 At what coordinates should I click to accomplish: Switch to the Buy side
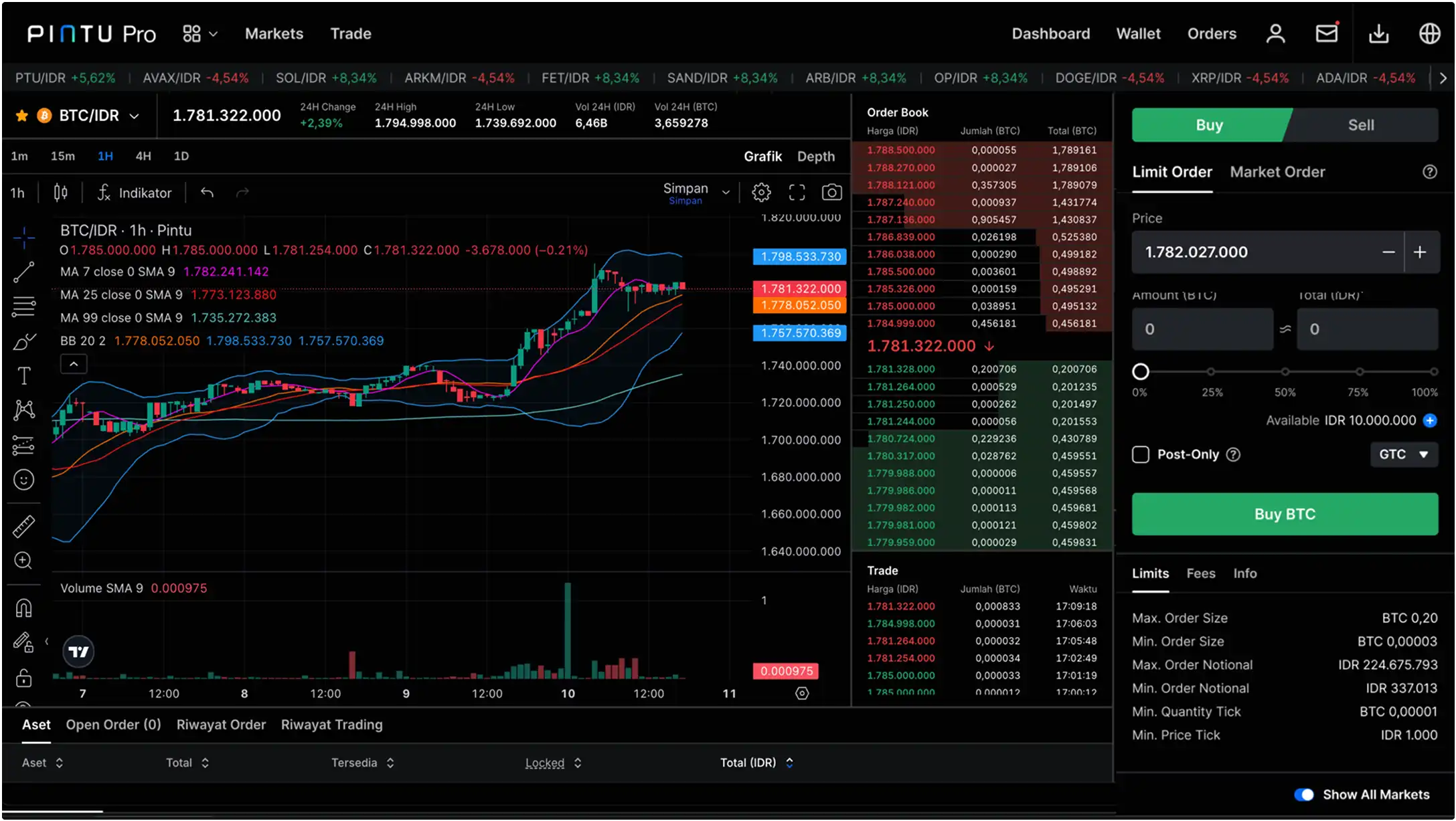(x=1210, y=125)
